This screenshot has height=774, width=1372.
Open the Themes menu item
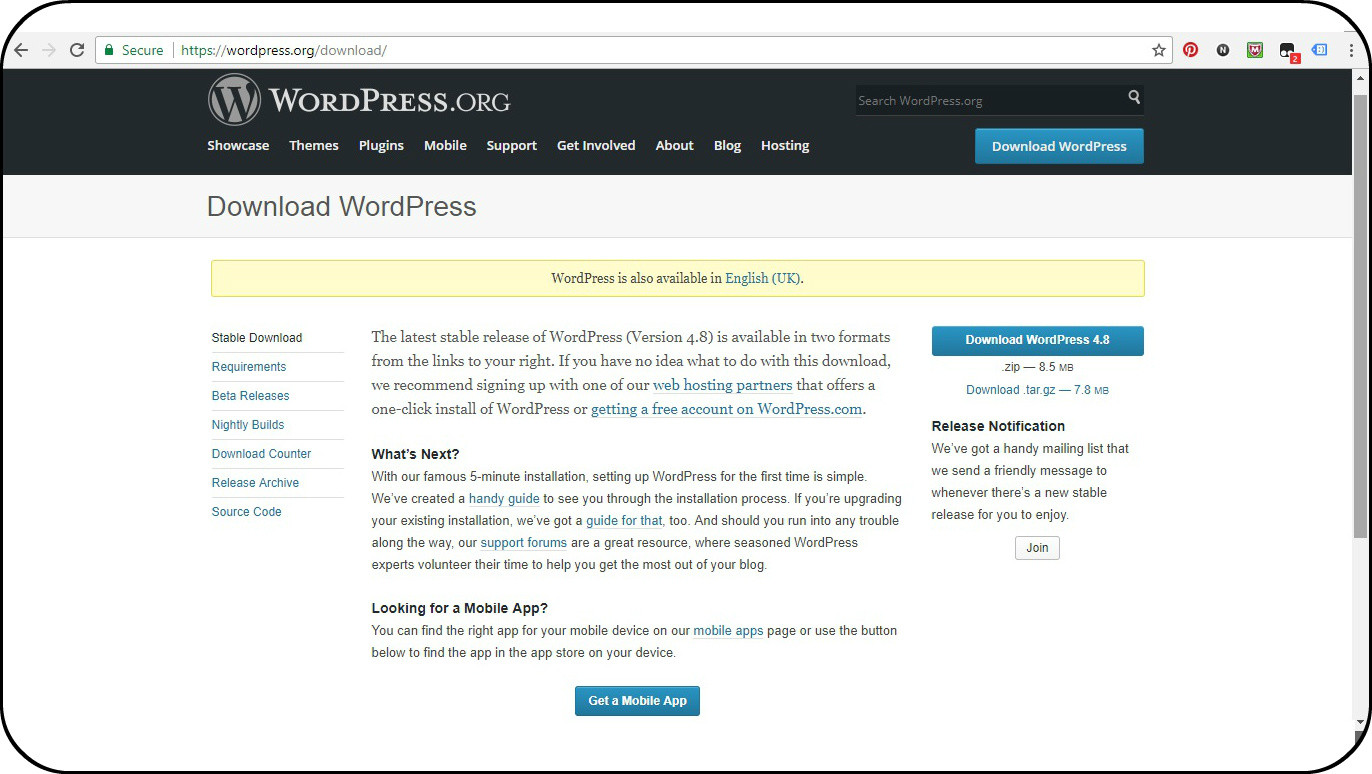tap(314, 145)
